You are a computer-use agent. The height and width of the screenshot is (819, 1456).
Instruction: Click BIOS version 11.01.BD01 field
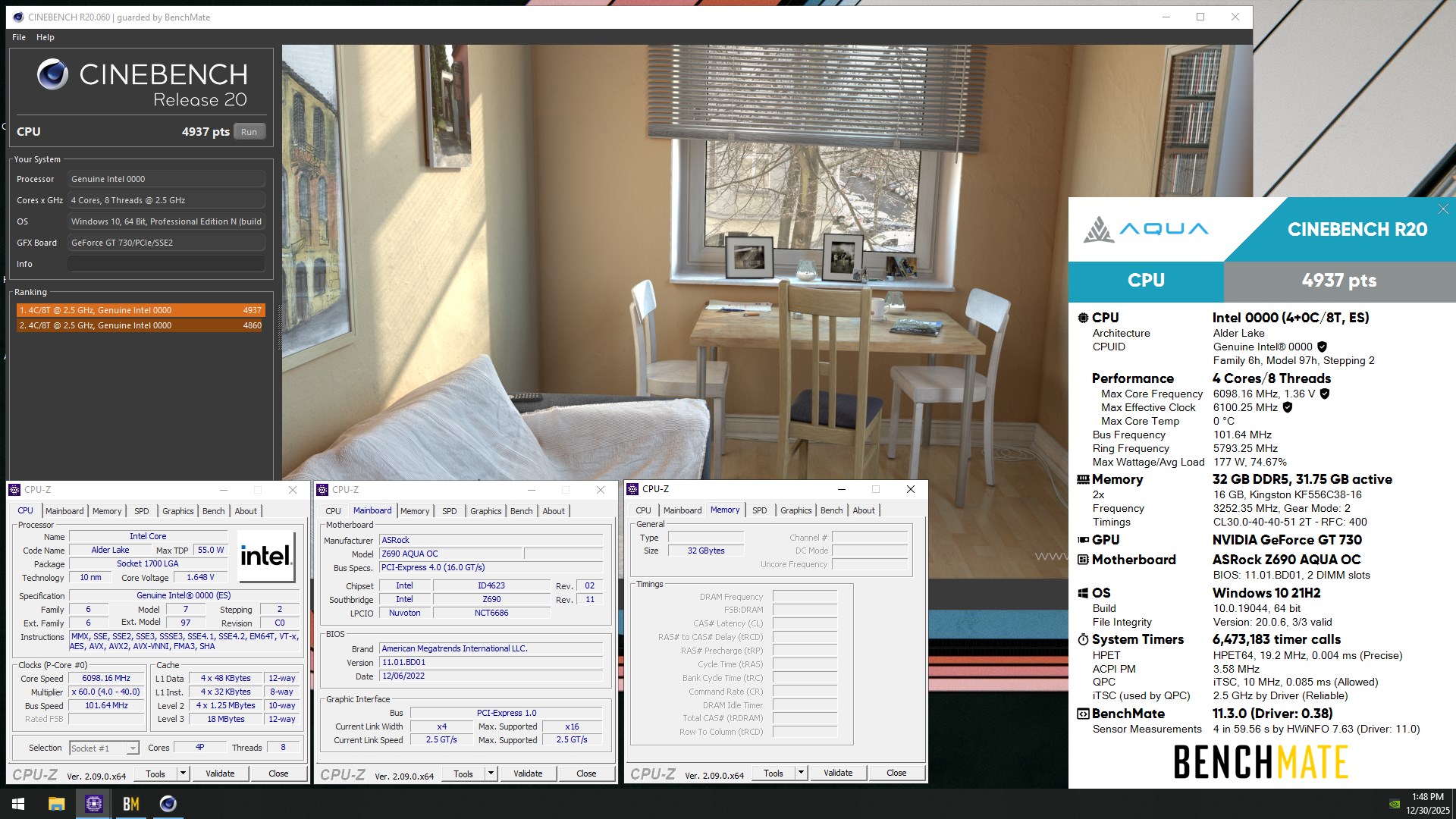[x=491, y=662]
